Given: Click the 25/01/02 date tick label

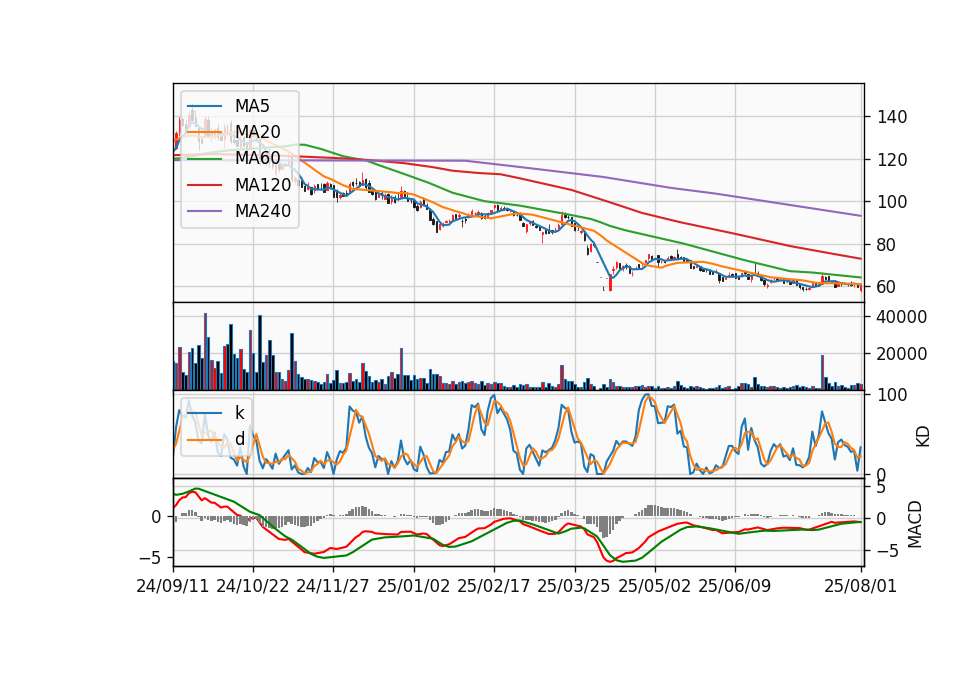Looking at the screenshot, I should (x=414, y=586).
